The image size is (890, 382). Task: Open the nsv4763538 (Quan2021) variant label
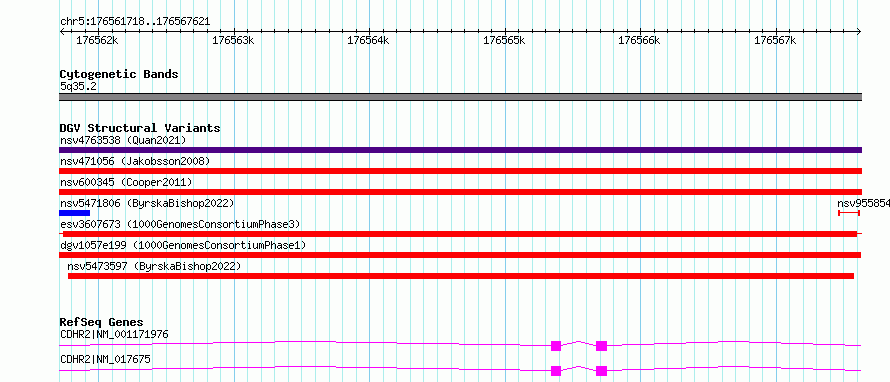coord(123,140)
